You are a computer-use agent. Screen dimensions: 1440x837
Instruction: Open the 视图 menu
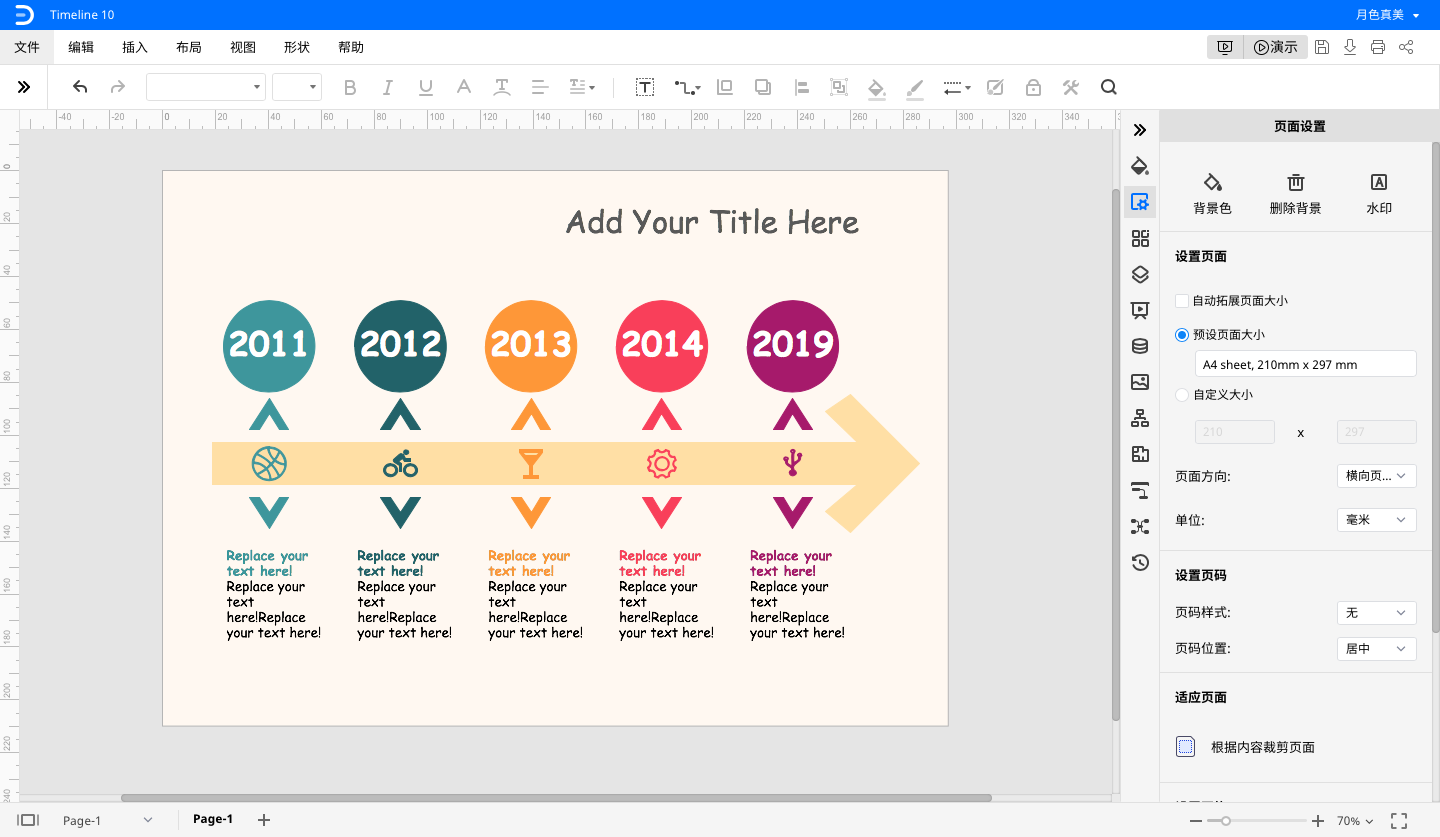tap(243, 47)
